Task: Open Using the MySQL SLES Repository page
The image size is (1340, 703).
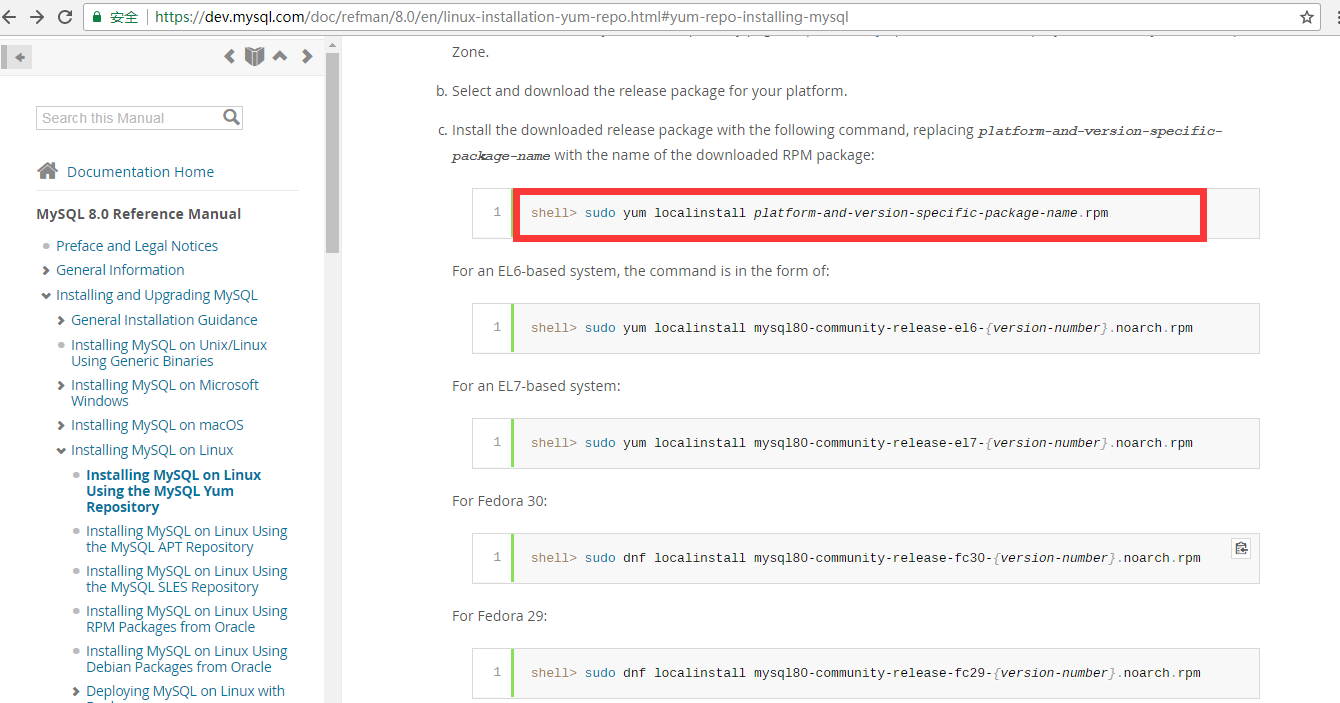Action: coord(187,579)
